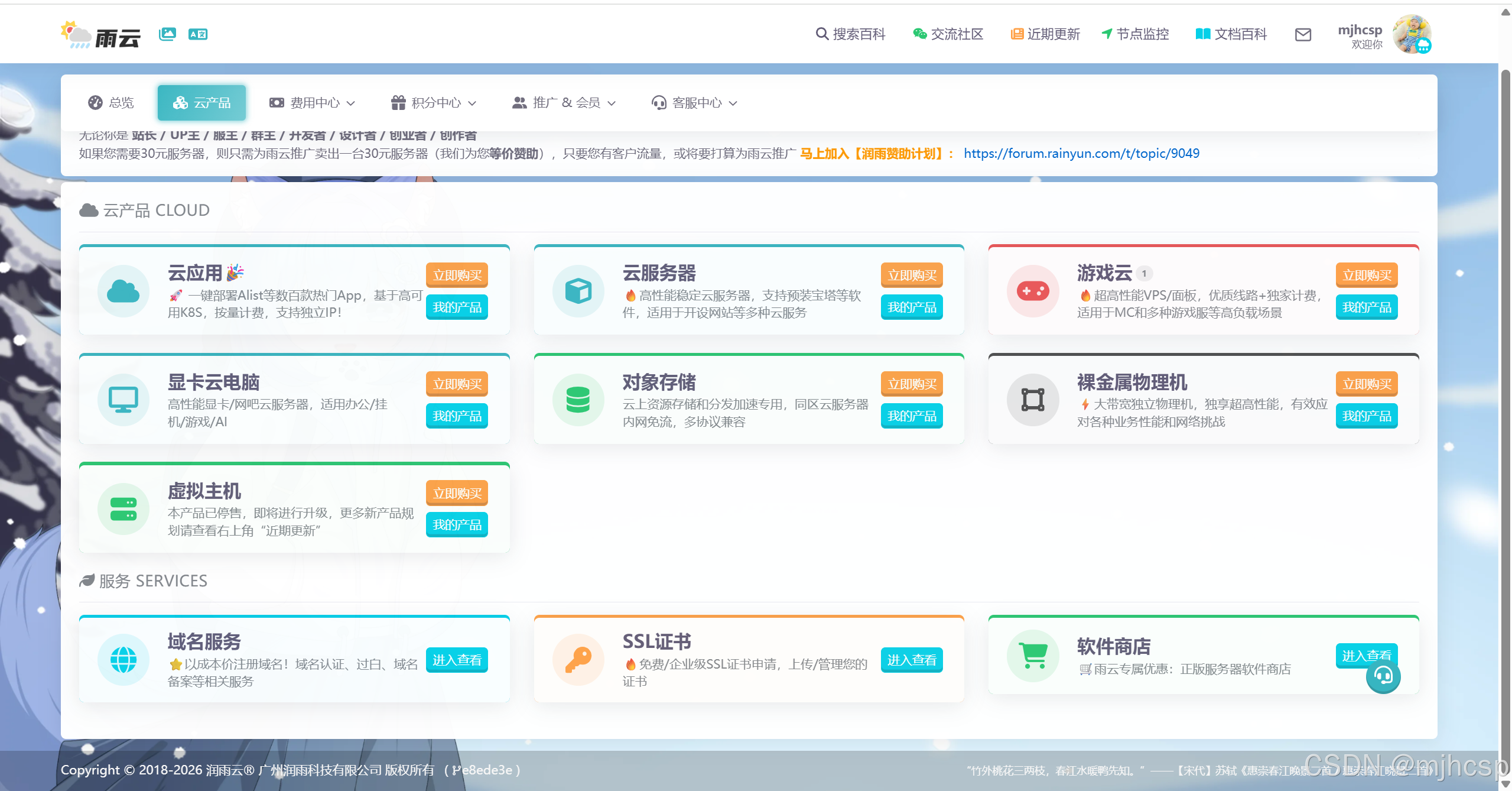This screenshot has width=1512, height=791.
Task: Click the customer service headset floating icon
Action: coord(1383,676)
